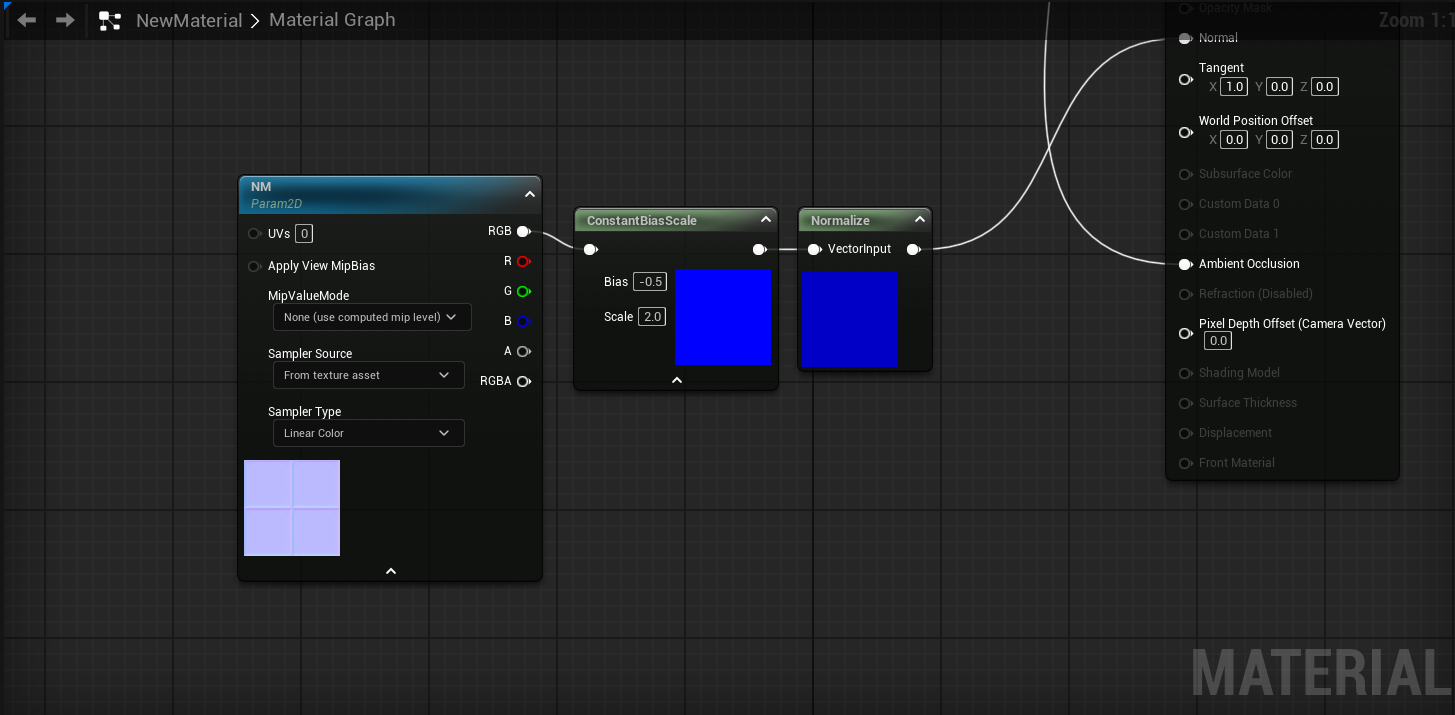
Task: Collapse the NM node preview with bottom chevron
Action: [391, 571]
